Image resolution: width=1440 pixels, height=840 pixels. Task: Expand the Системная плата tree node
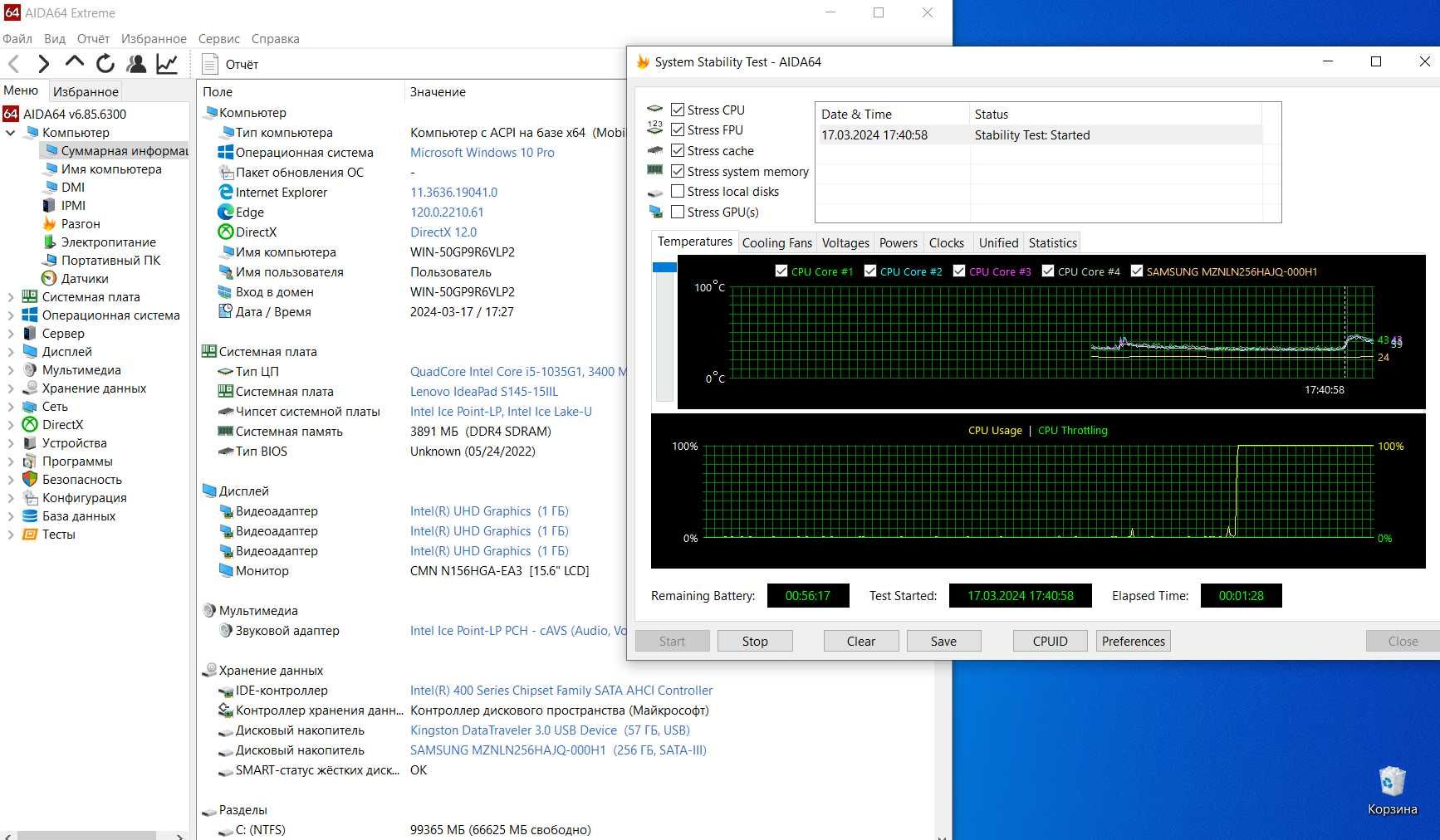[11, 297]
